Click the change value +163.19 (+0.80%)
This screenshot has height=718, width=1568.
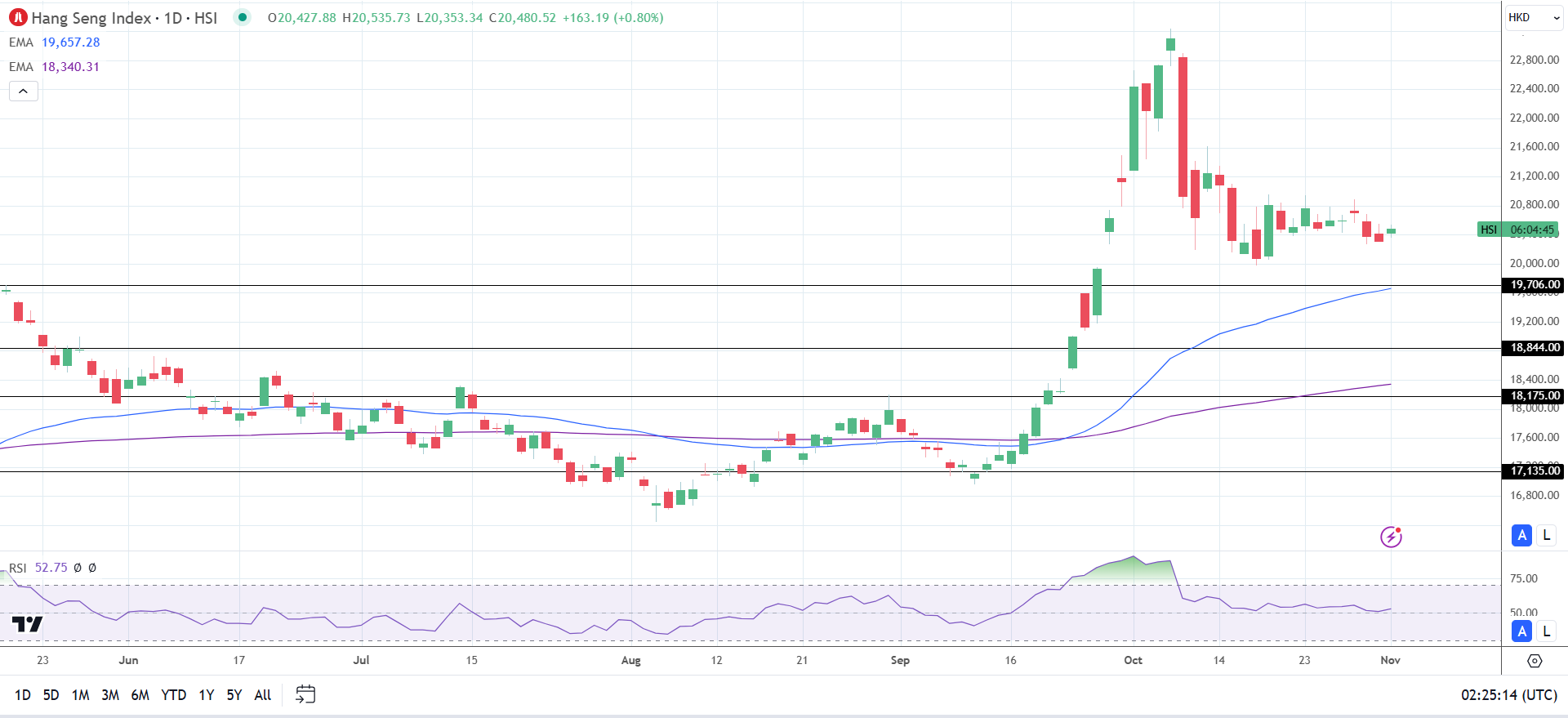pos(612,18)
